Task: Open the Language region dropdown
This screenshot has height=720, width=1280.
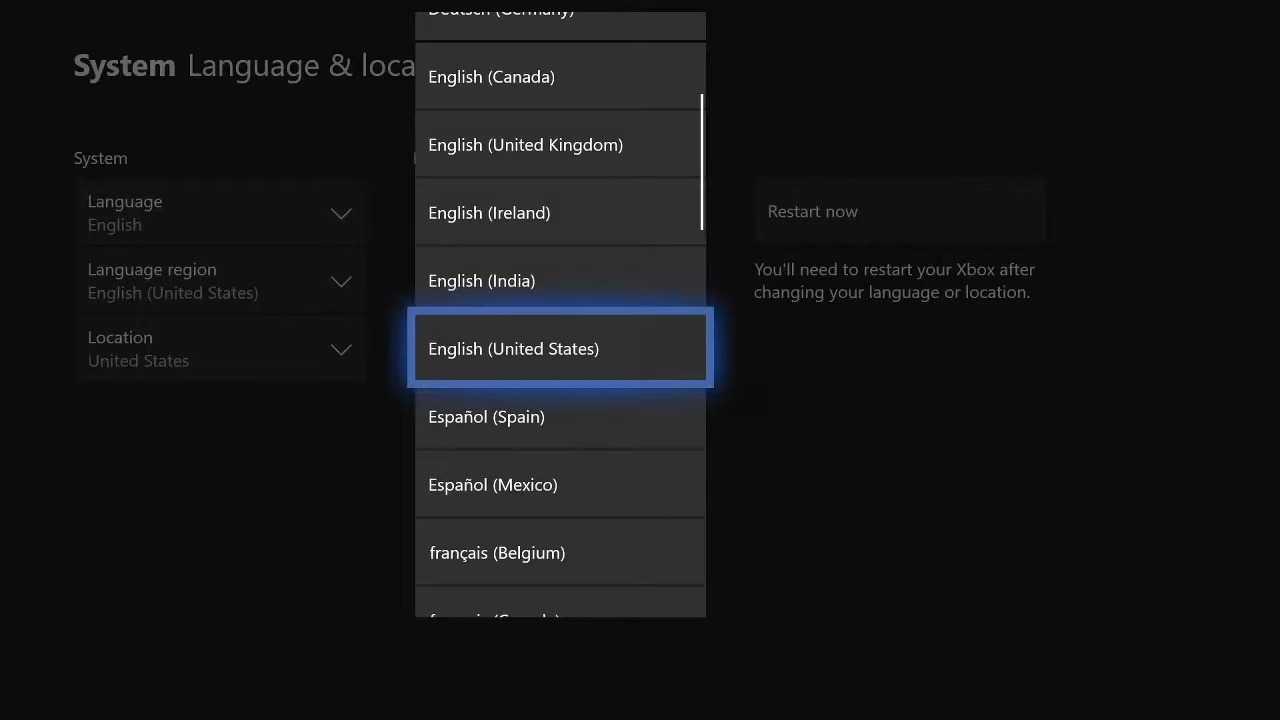Action: (220, 281)
